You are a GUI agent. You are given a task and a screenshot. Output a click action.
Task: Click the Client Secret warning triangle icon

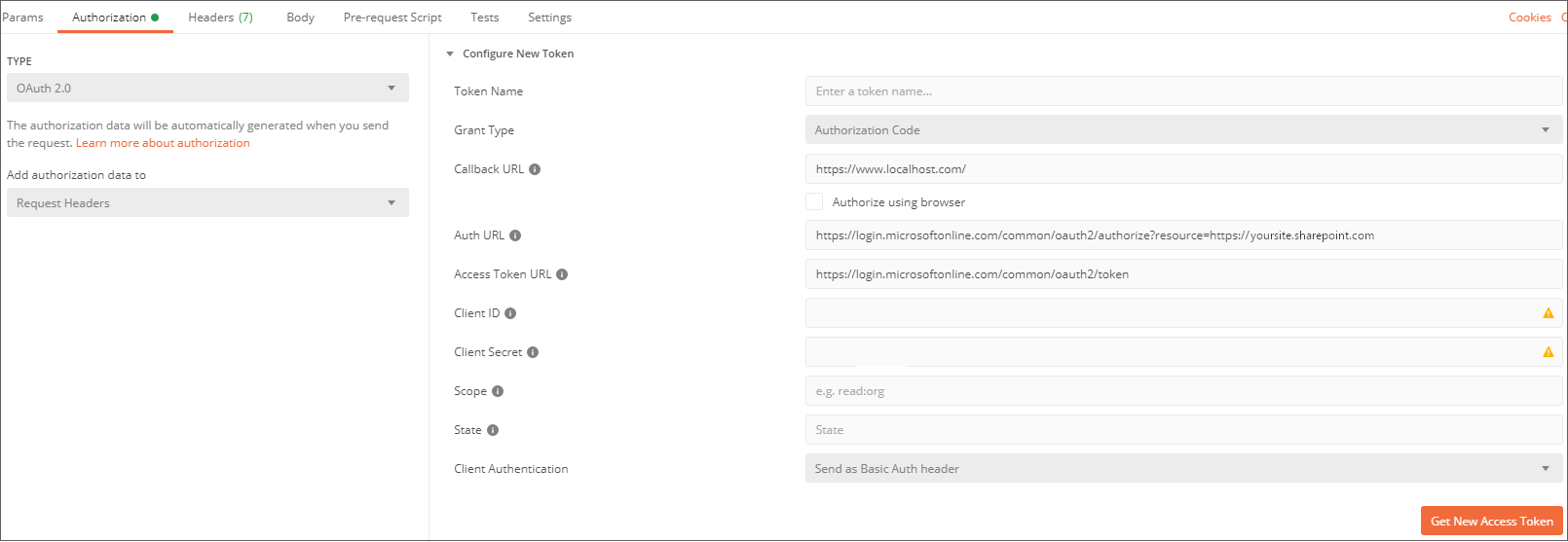1549,352
